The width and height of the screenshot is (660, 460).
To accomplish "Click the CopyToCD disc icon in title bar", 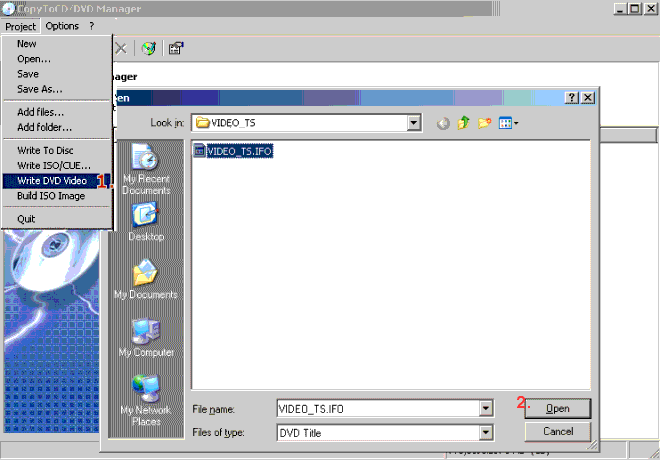I will pos(8,8).
